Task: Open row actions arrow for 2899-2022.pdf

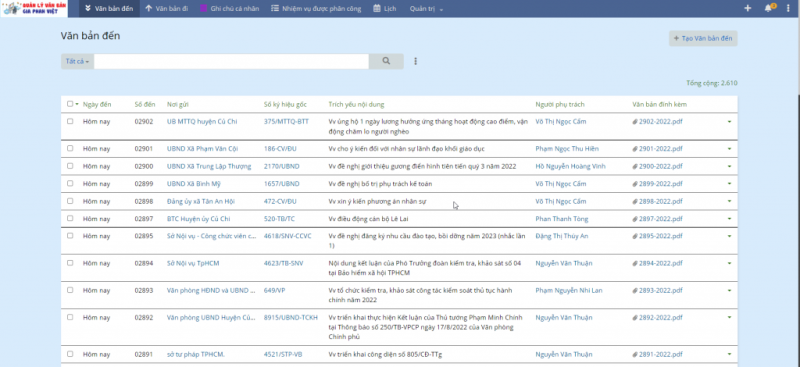Action: 730,184
